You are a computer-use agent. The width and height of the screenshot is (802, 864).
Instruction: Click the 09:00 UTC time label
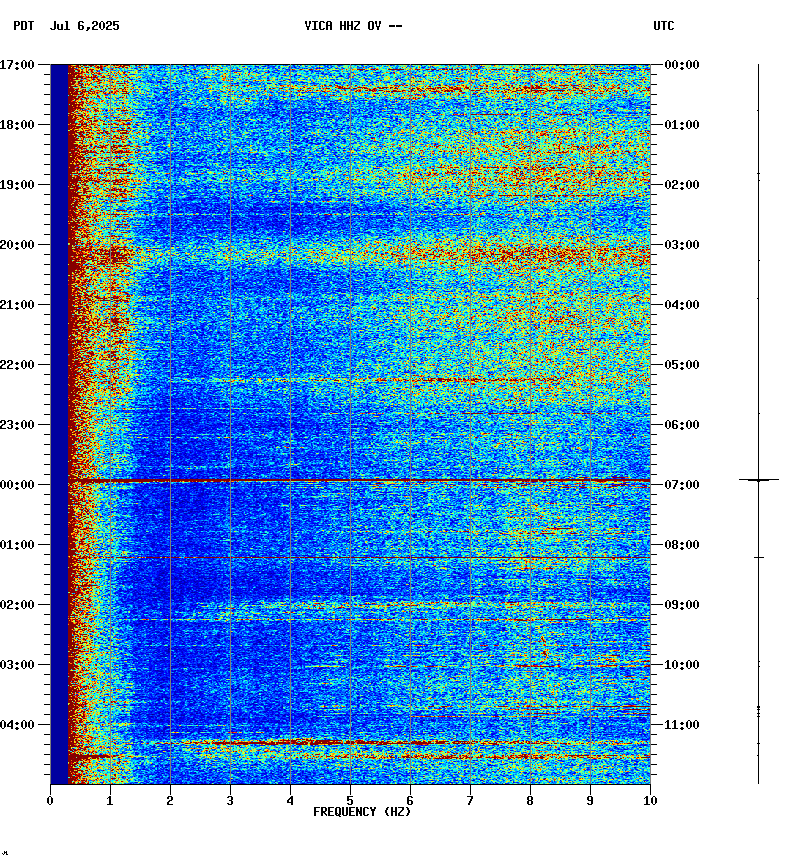681,605
